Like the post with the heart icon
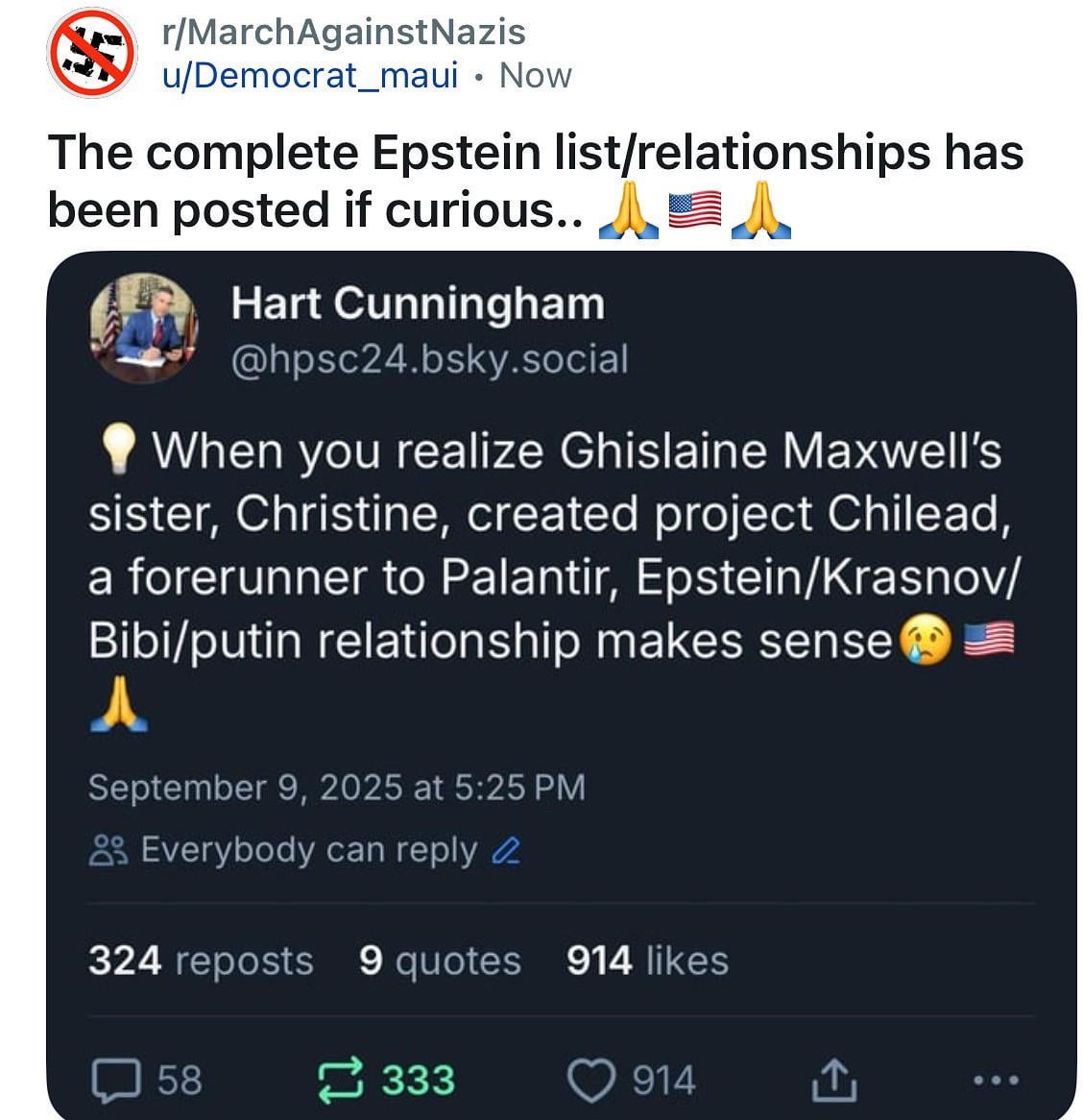Viewport: 1083px width, 1120px height. click(x=590, y=1080)
